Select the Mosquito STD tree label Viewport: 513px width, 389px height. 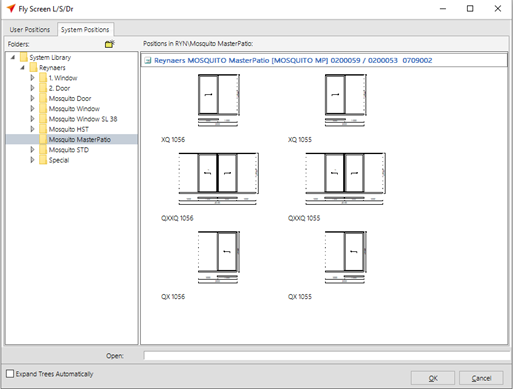(69, 150)
